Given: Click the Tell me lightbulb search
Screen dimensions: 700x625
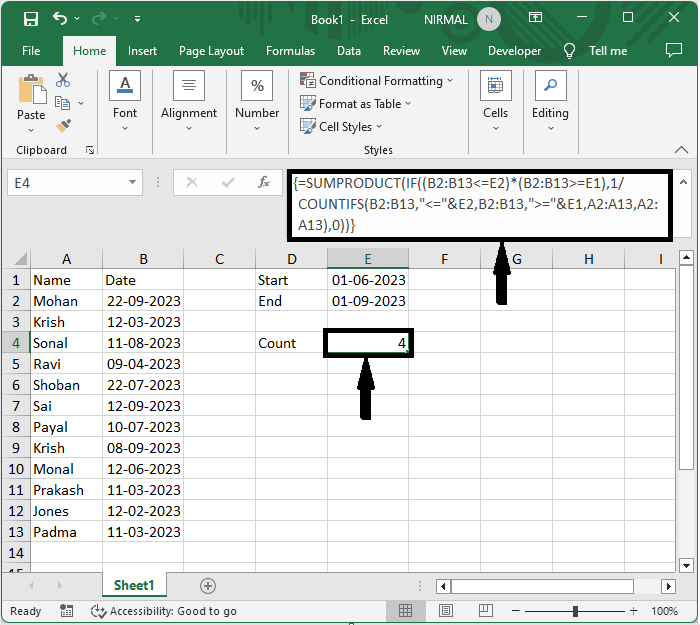Looking at the screenshot, I should tap(595, 51).
